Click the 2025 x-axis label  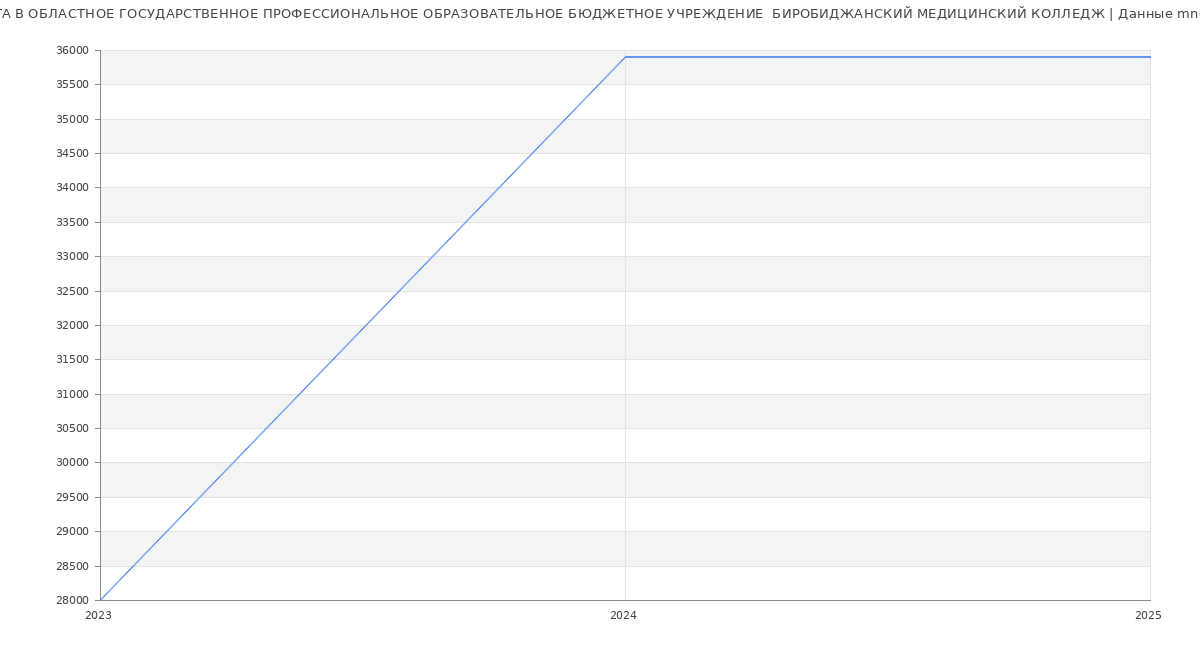[1148, 615]
